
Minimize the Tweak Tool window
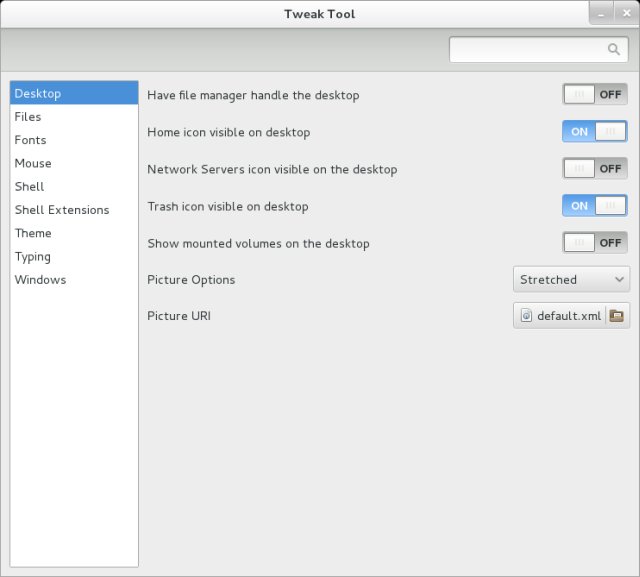[601, 14]
